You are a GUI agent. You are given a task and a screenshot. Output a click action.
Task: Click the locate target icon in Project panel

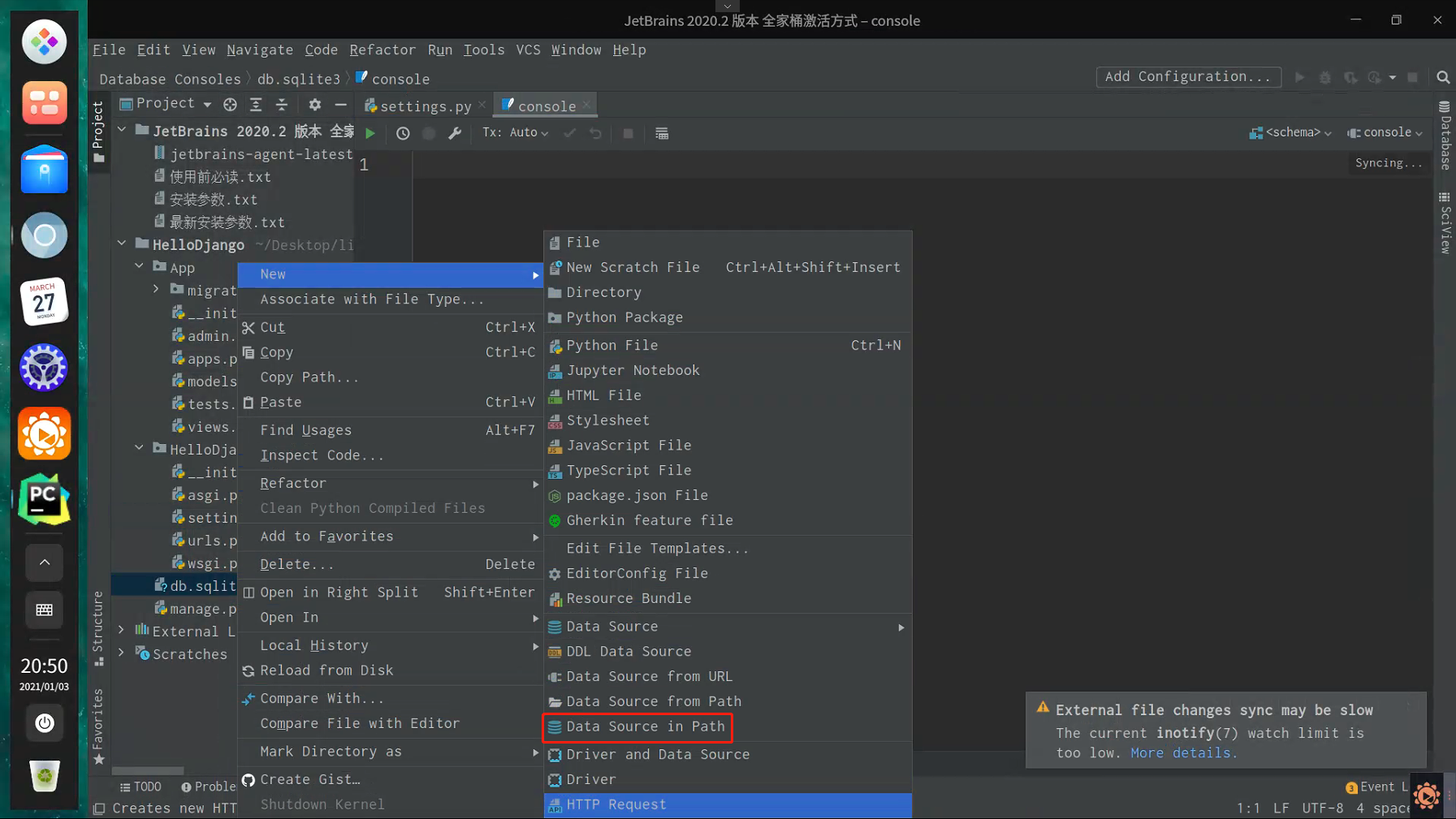pos(231,105)
